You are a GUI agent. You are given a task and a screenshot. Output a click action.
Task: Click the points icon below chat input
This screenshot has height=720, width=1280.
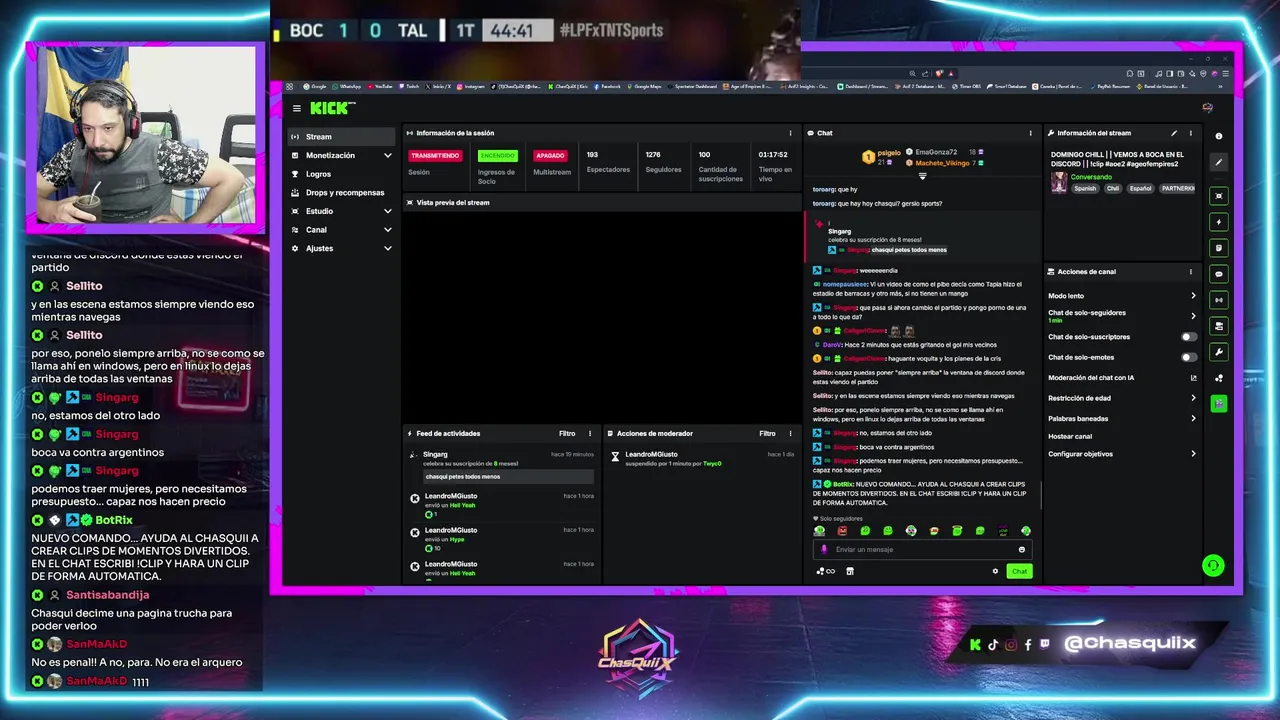click(824, 571)
